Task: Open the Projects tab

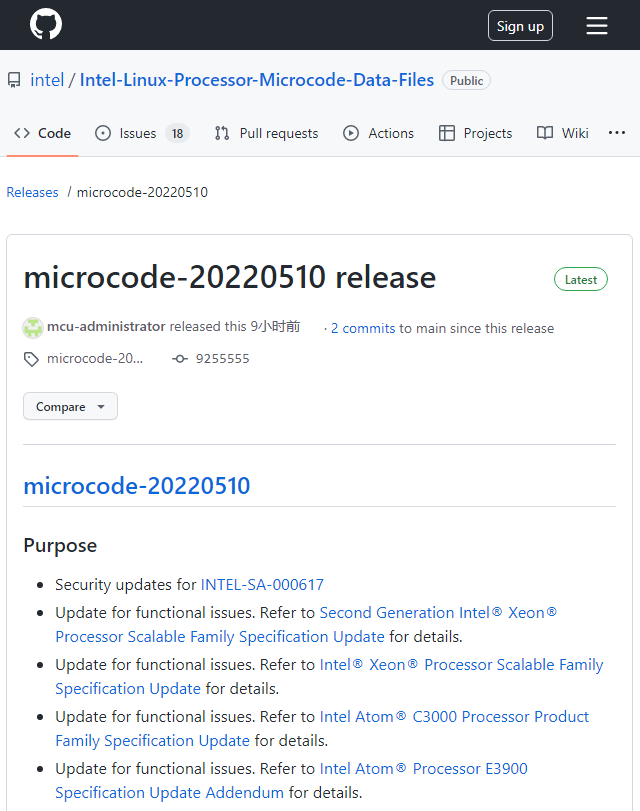Action: [475, 133]
